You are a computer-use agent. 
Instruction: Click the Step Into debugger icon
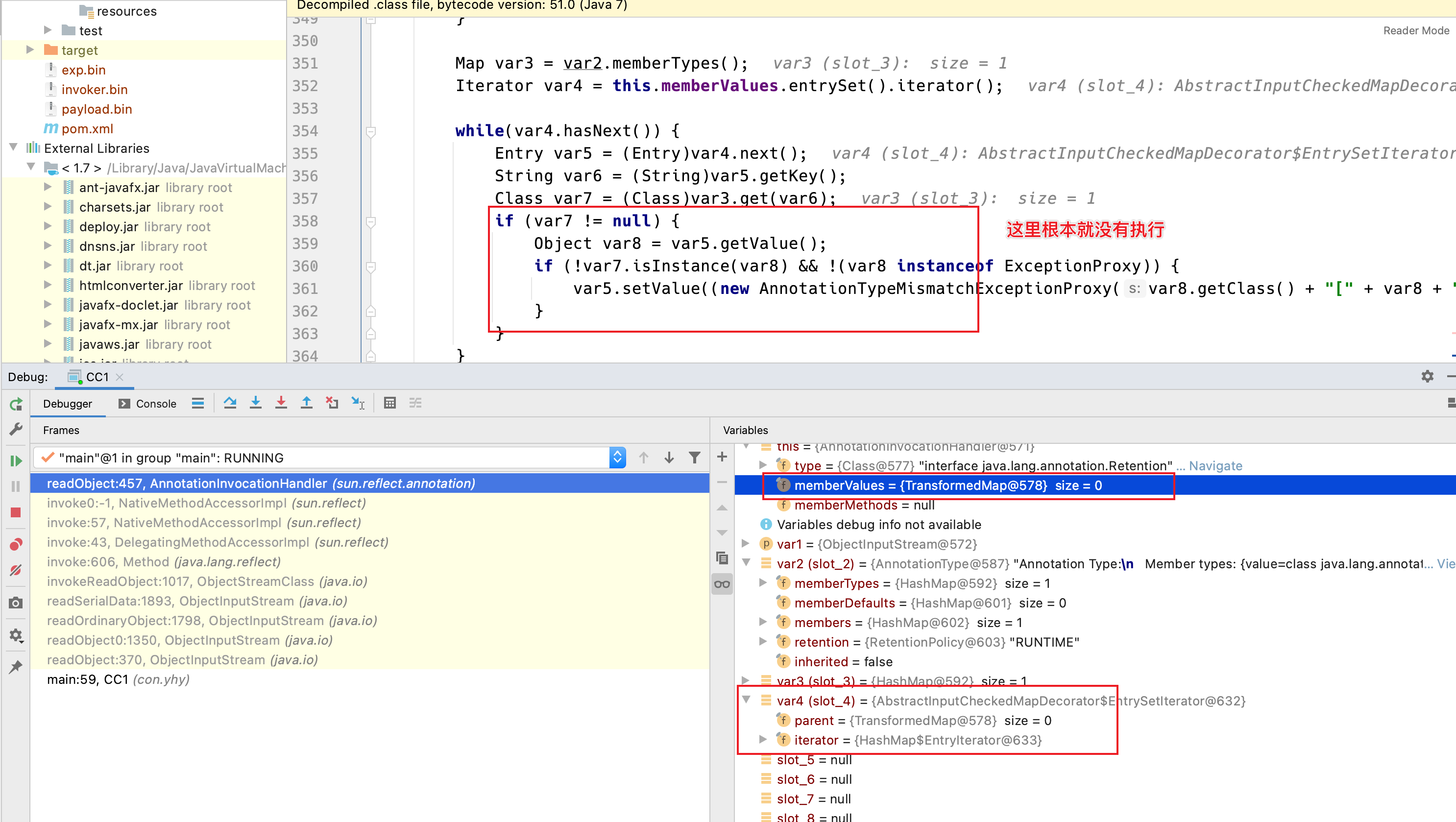click(255, 403)
